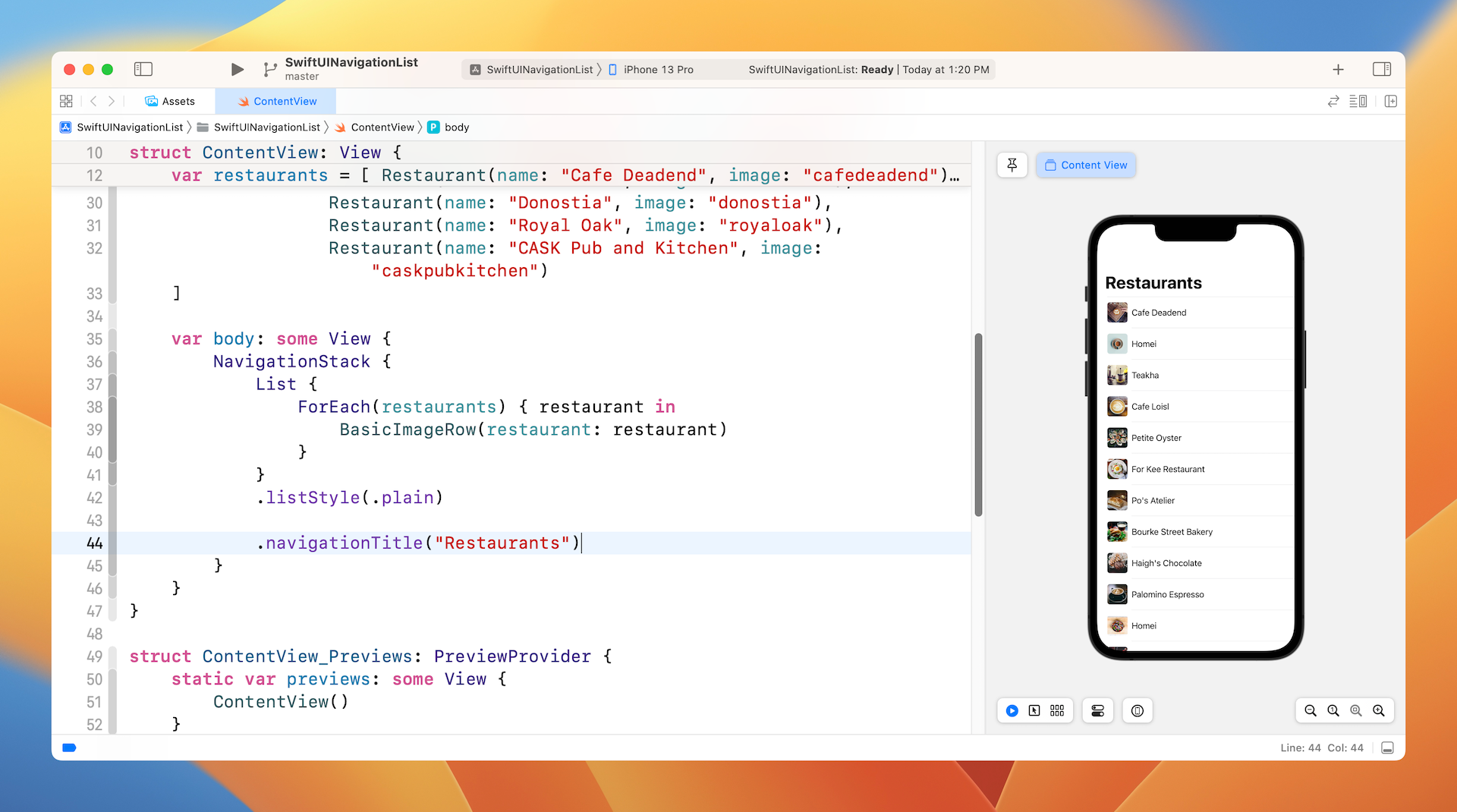Zoom out the preview canvas
The height and width of the screenshot is (812, 1457).
click(x=1311, y=710)
